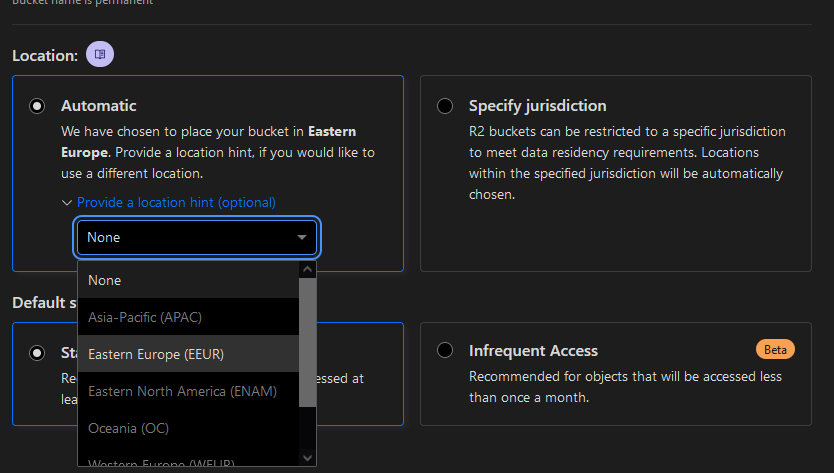This screenshot has height=473, width=834.
Task: Click the location hint dropdown arrow
Action: [x=302, y=238]
